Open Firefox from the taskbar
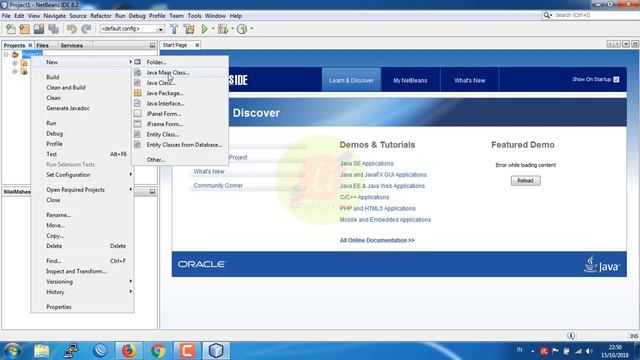Image resolution: width=640 pixels, height=360 pixels. [129, 351]
